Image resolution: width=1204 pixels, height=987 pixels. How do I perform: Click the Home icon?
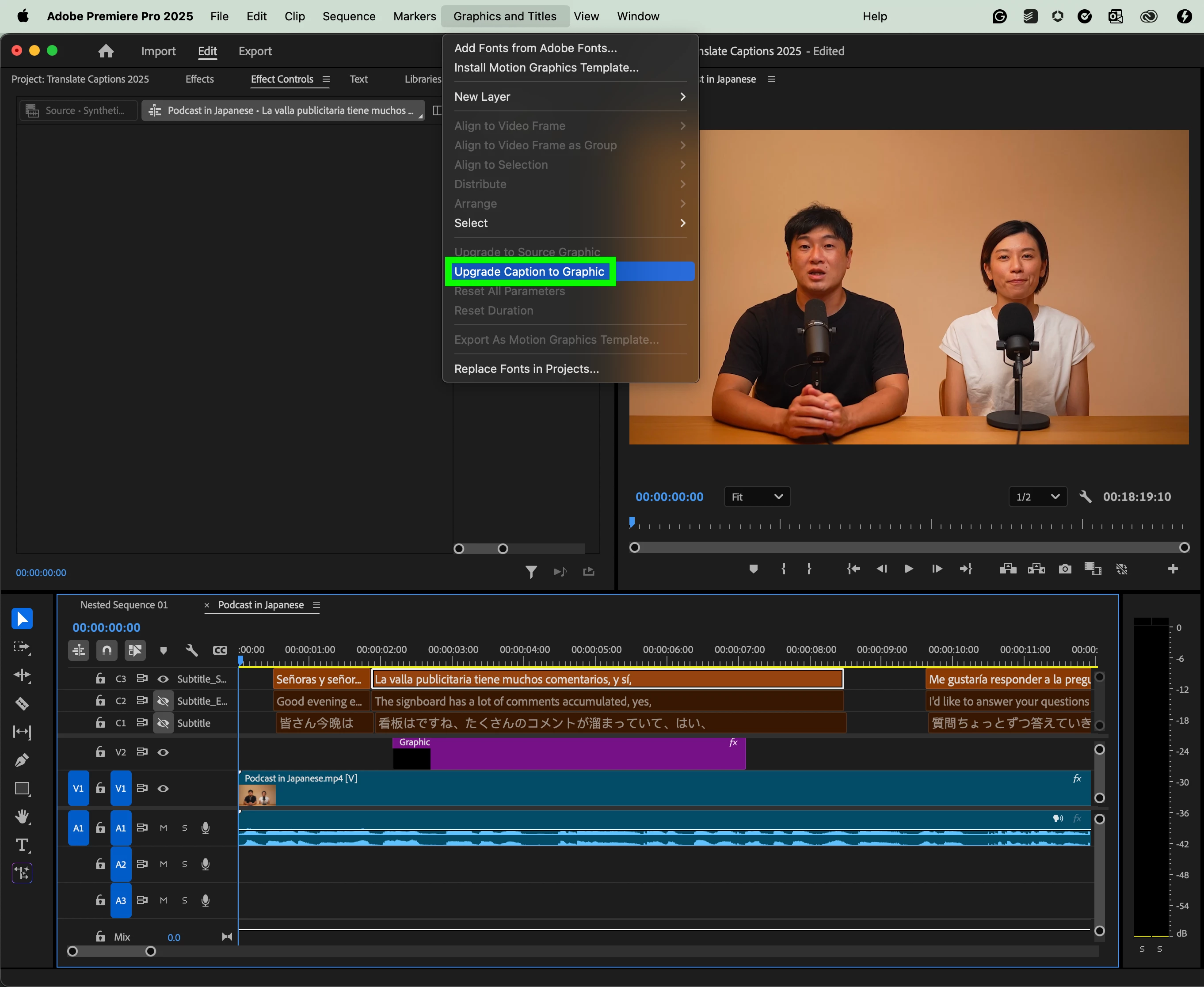click(x=106, y=51)
